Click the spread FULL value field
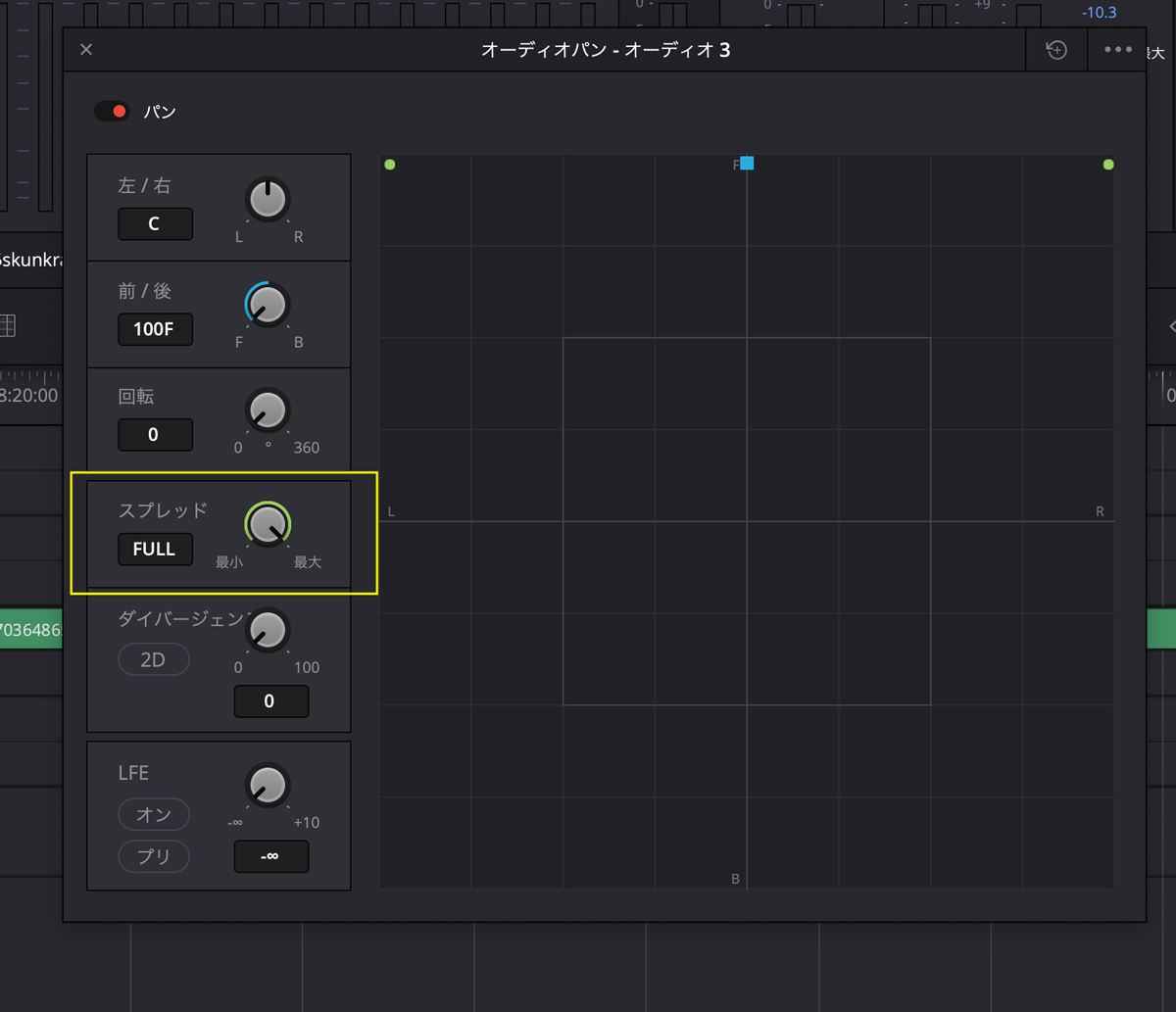Image resolution: width=1176 pixels, height=1012 pixels. 155,550
